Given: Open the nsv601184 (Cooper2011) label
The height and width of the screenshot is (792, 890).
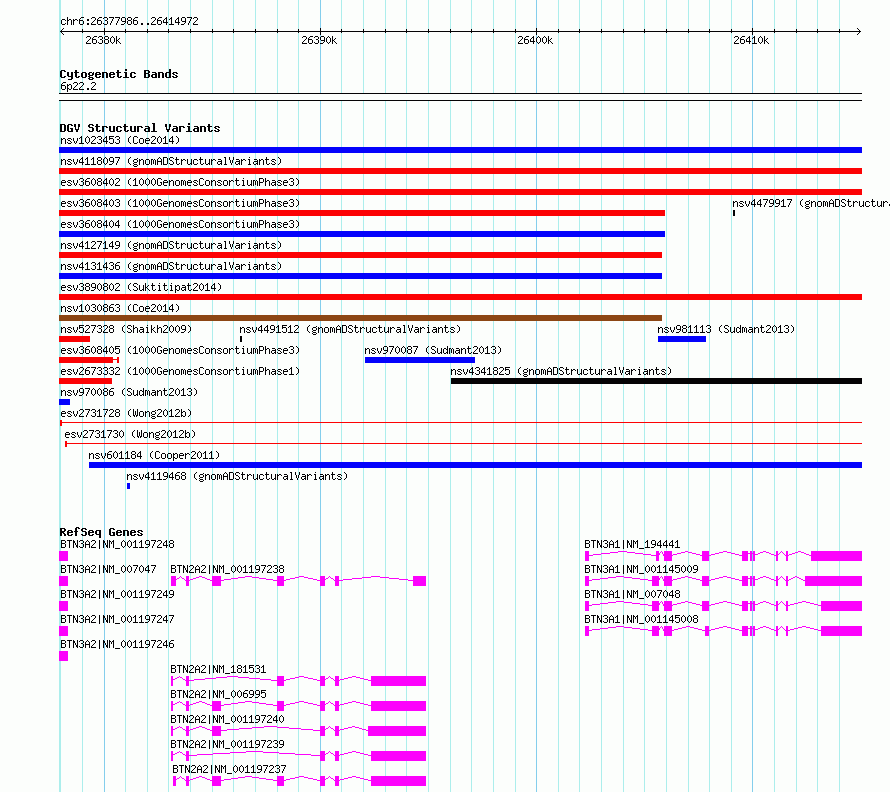Looking at the screenshot, I should tap(154, 455).
